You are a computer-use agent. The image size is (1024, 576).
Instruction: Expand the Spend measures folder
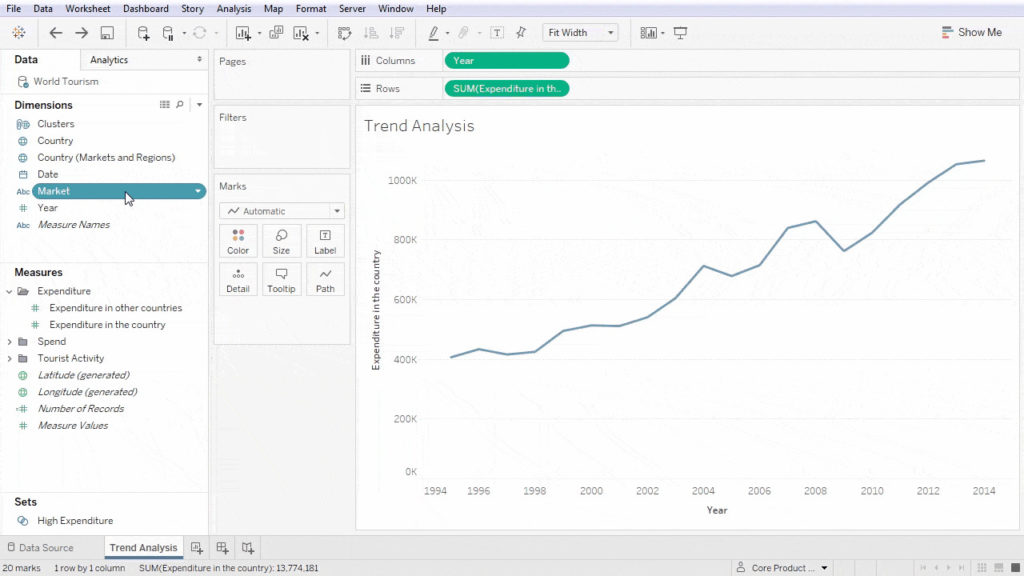pyautogui.click(x=8, y=341)
